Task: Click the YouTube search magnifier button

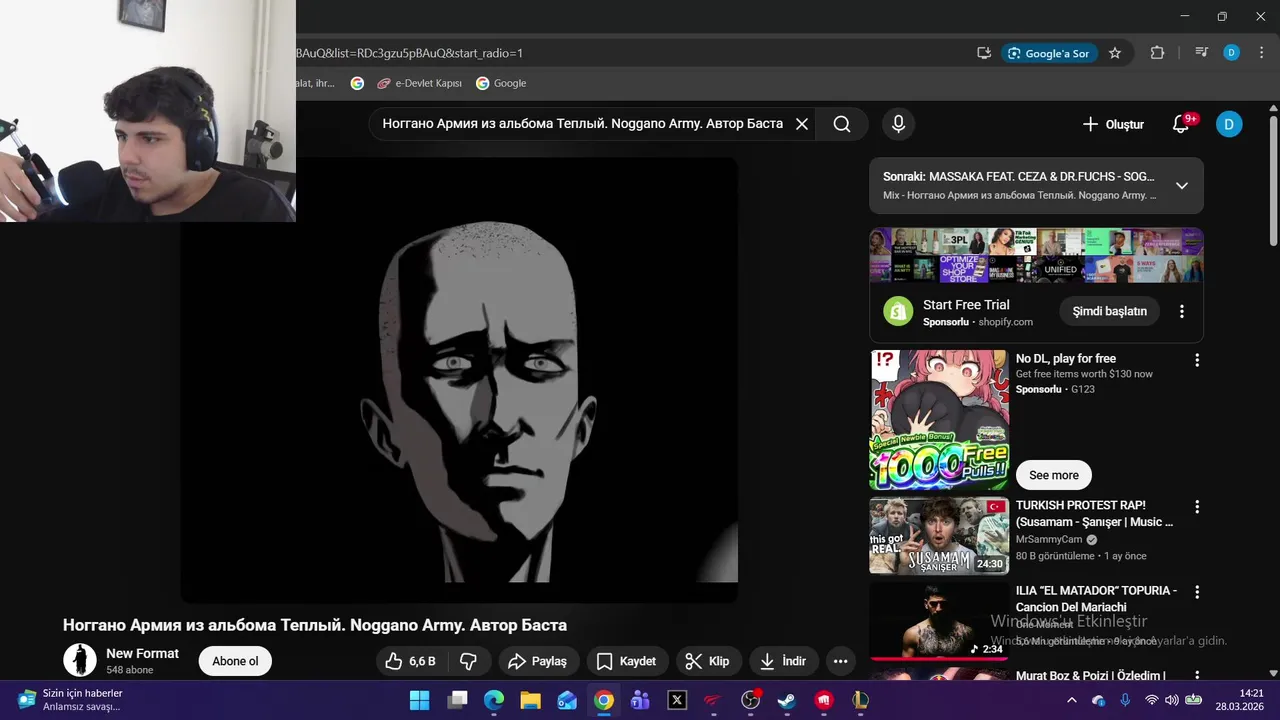Action: (842, 124)
